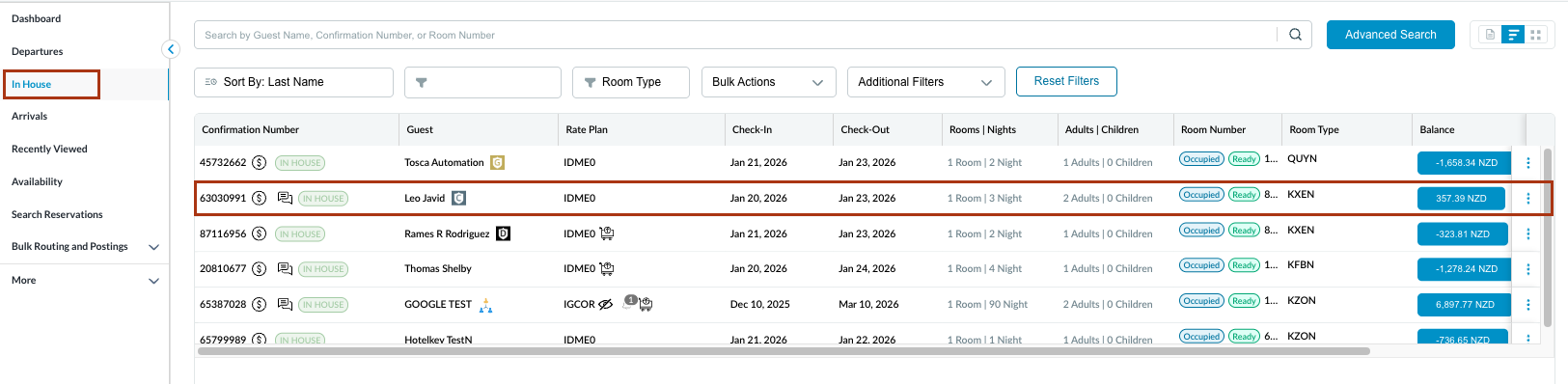Click dollar icon for reservation 65387028

[x=259, y=305]
